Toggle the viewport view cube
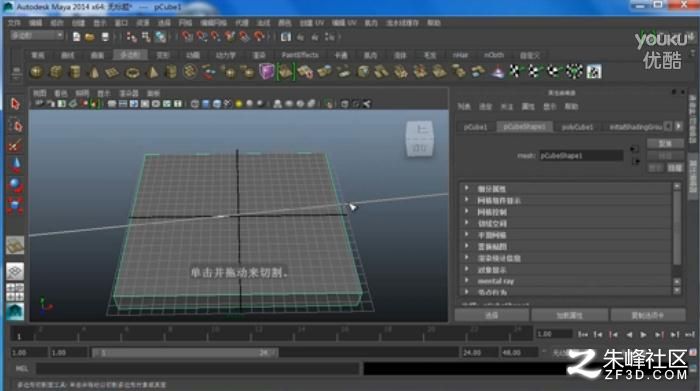This screenshot has height=391, width=700. click(x=420, y=139)
